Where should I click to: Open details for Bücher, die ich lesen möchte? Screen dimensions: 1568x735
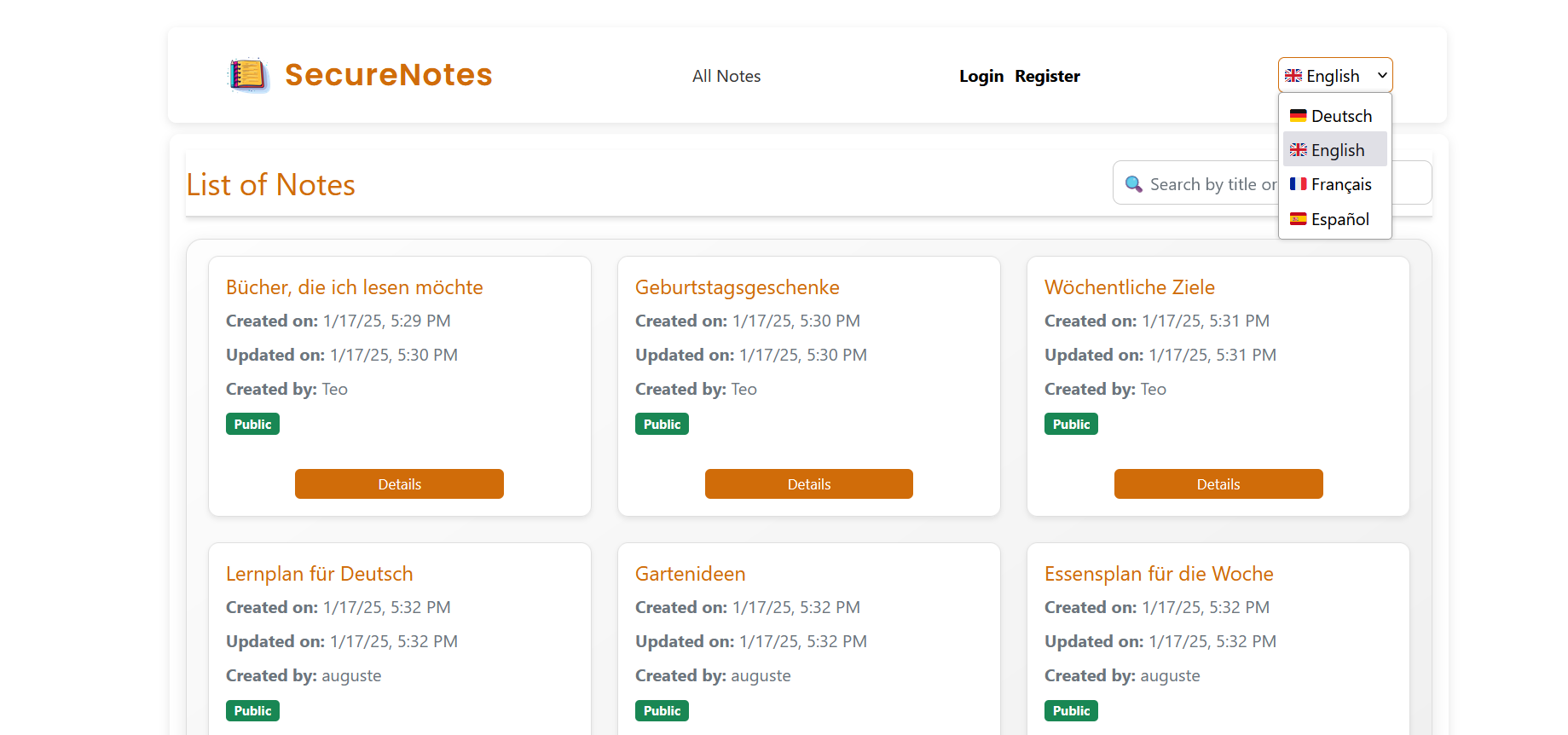[x=399, y=483]
